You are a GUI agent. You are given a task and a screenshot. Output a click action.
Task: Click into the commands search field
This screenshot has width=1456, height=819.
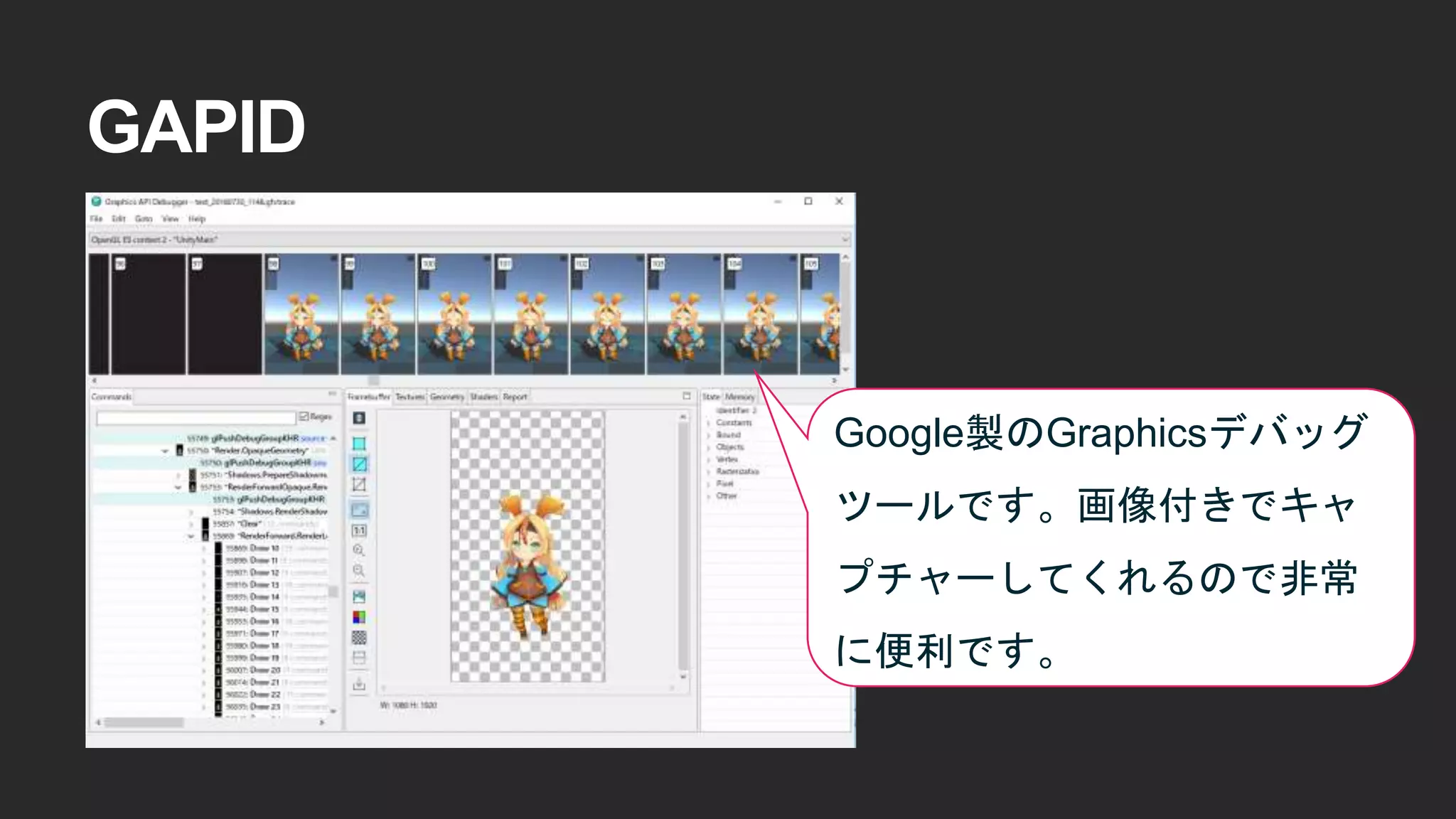click(196, 418)
